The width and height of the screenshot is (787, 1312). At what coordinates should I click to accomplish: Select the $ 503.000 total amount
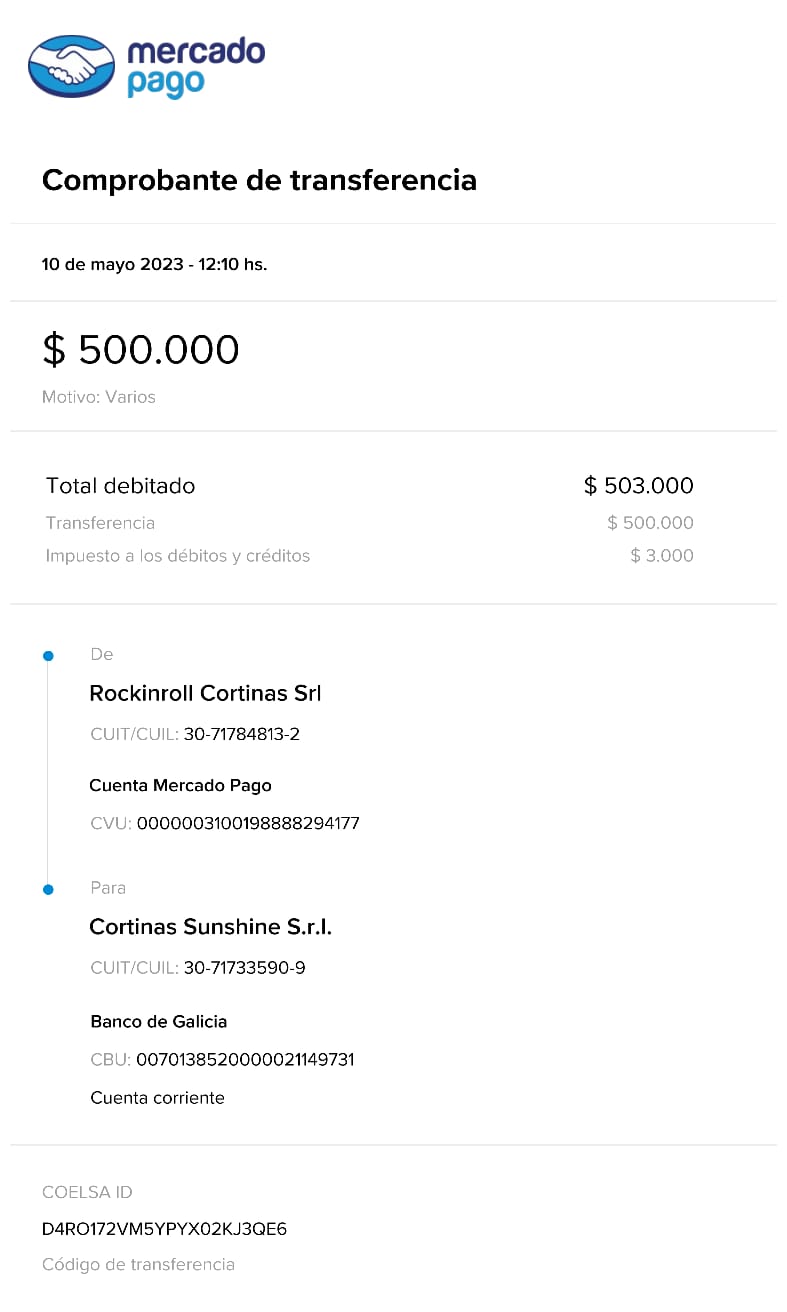[x=638, y=486]
